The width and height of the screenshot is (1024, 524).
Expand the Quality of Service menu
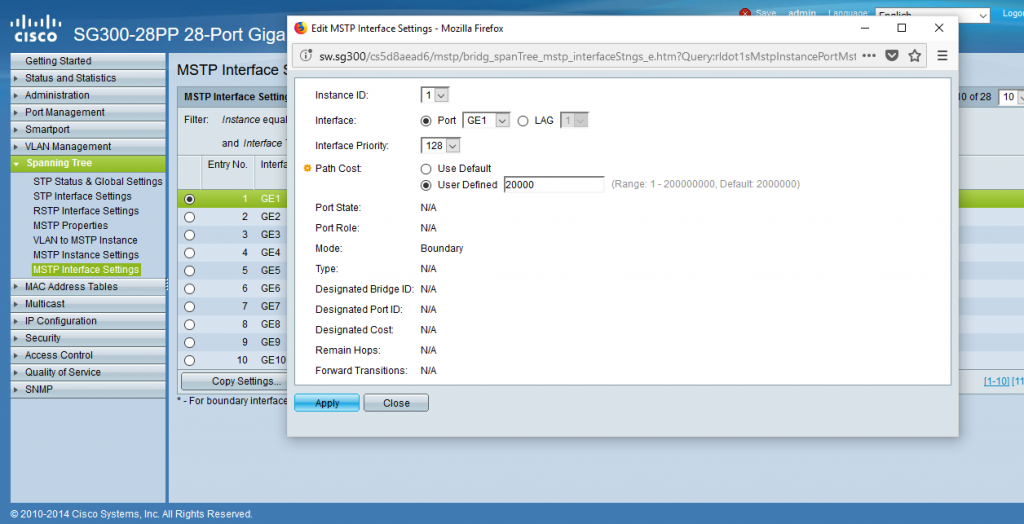tap(88, 372)
